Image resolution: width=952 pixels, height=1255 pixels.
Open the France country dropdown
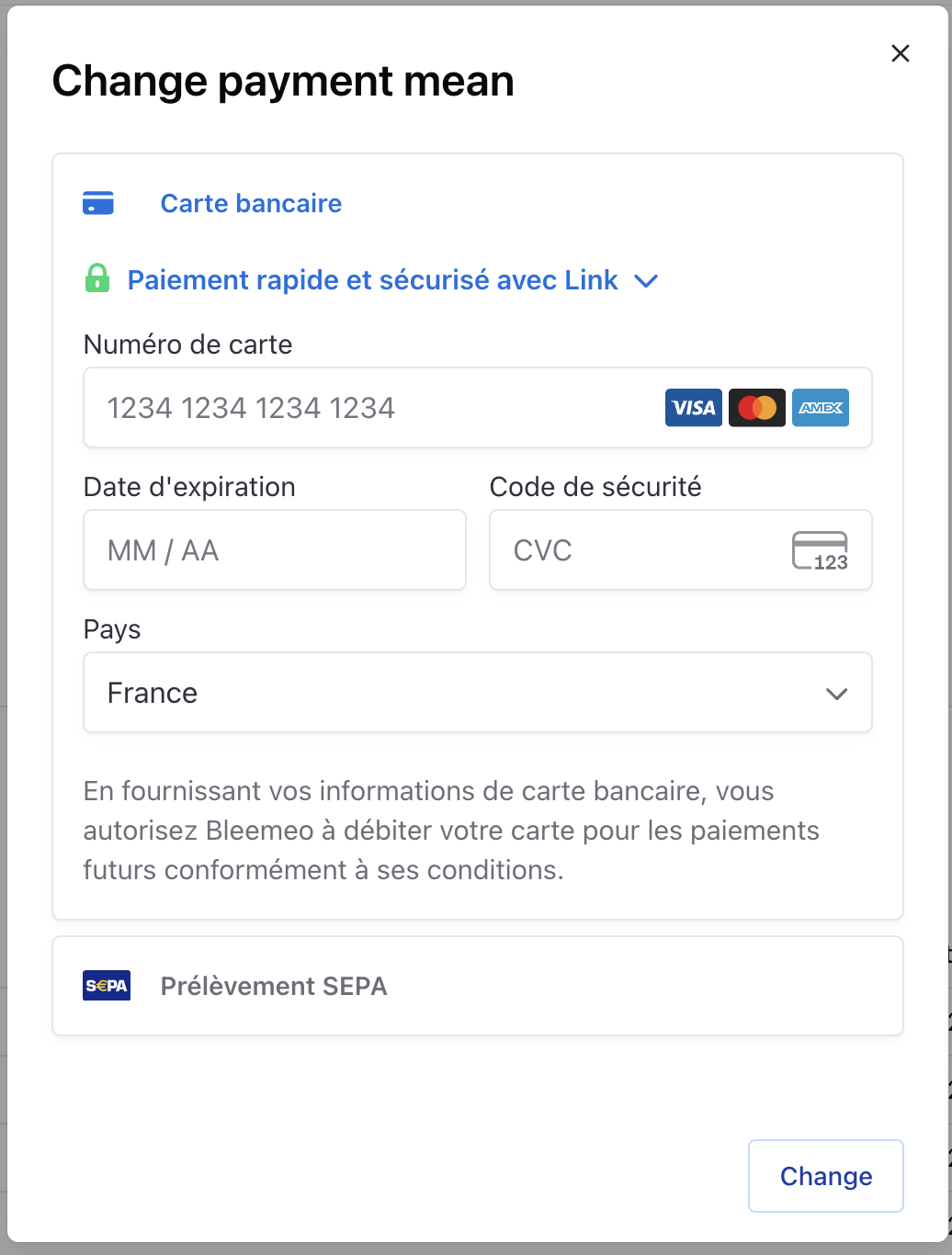point(478,693)
